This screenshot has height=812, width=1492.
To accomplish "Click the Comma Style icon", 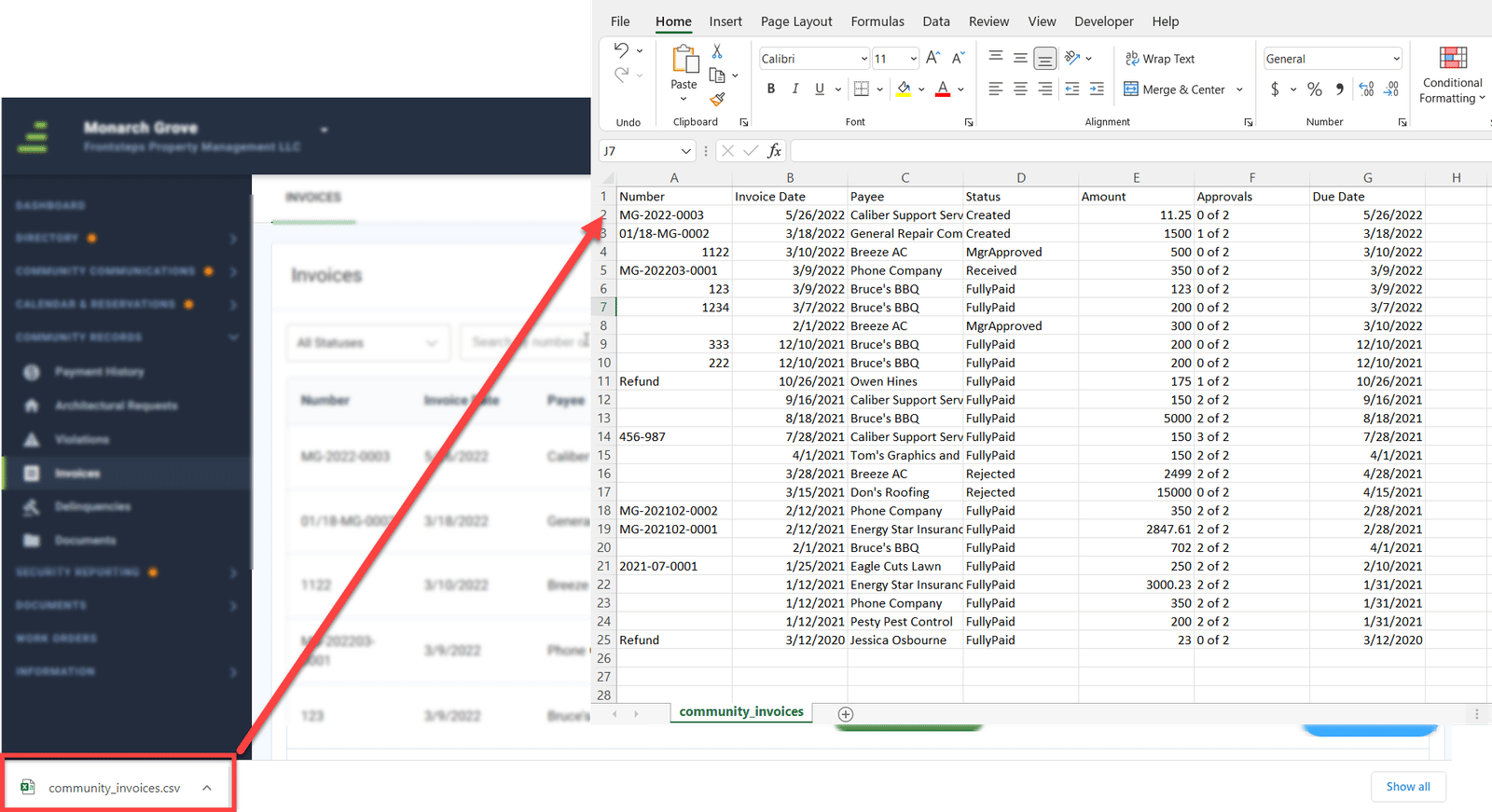I will [1340, 89].
